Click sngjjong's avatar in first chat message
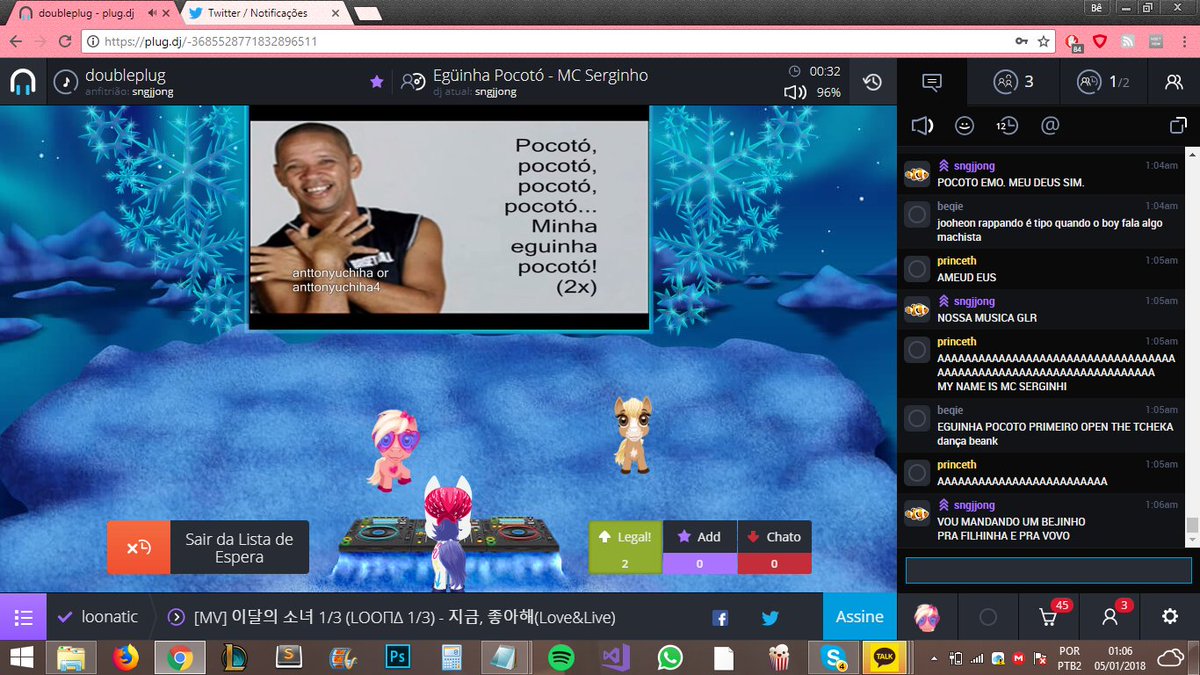This screenshot has height=675, width=1200. [x=917, y=174]
